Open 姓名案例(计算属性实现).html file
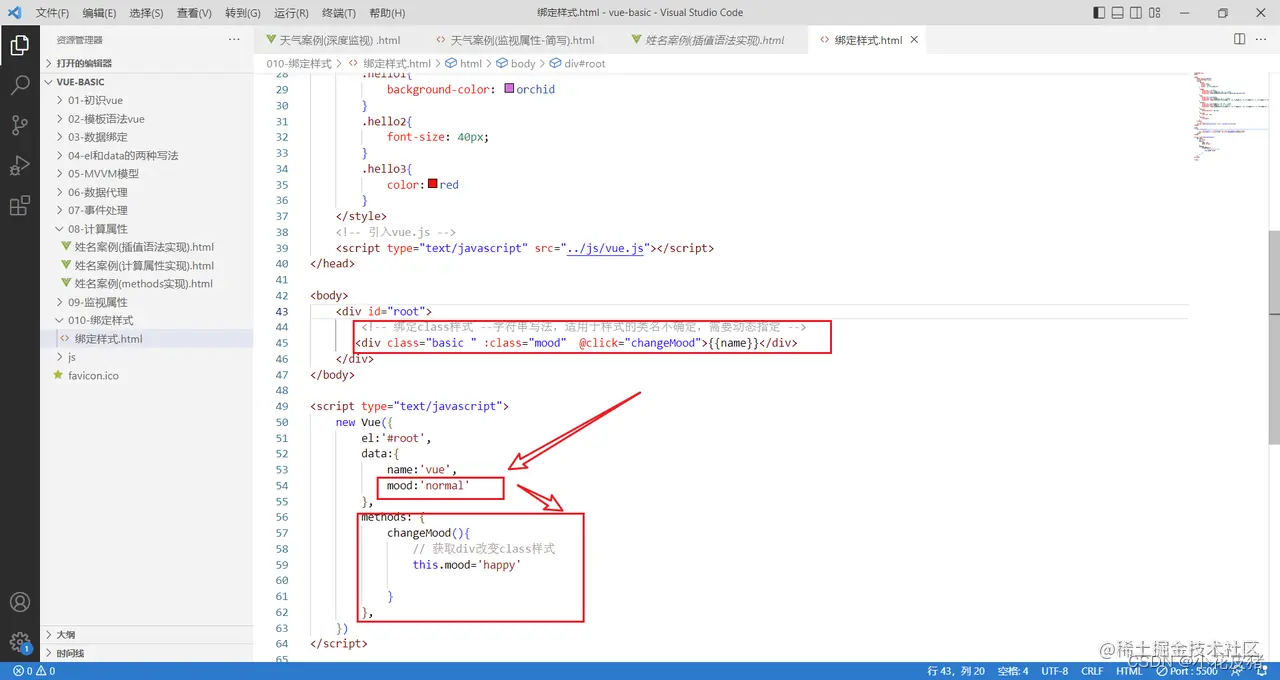 146,265
